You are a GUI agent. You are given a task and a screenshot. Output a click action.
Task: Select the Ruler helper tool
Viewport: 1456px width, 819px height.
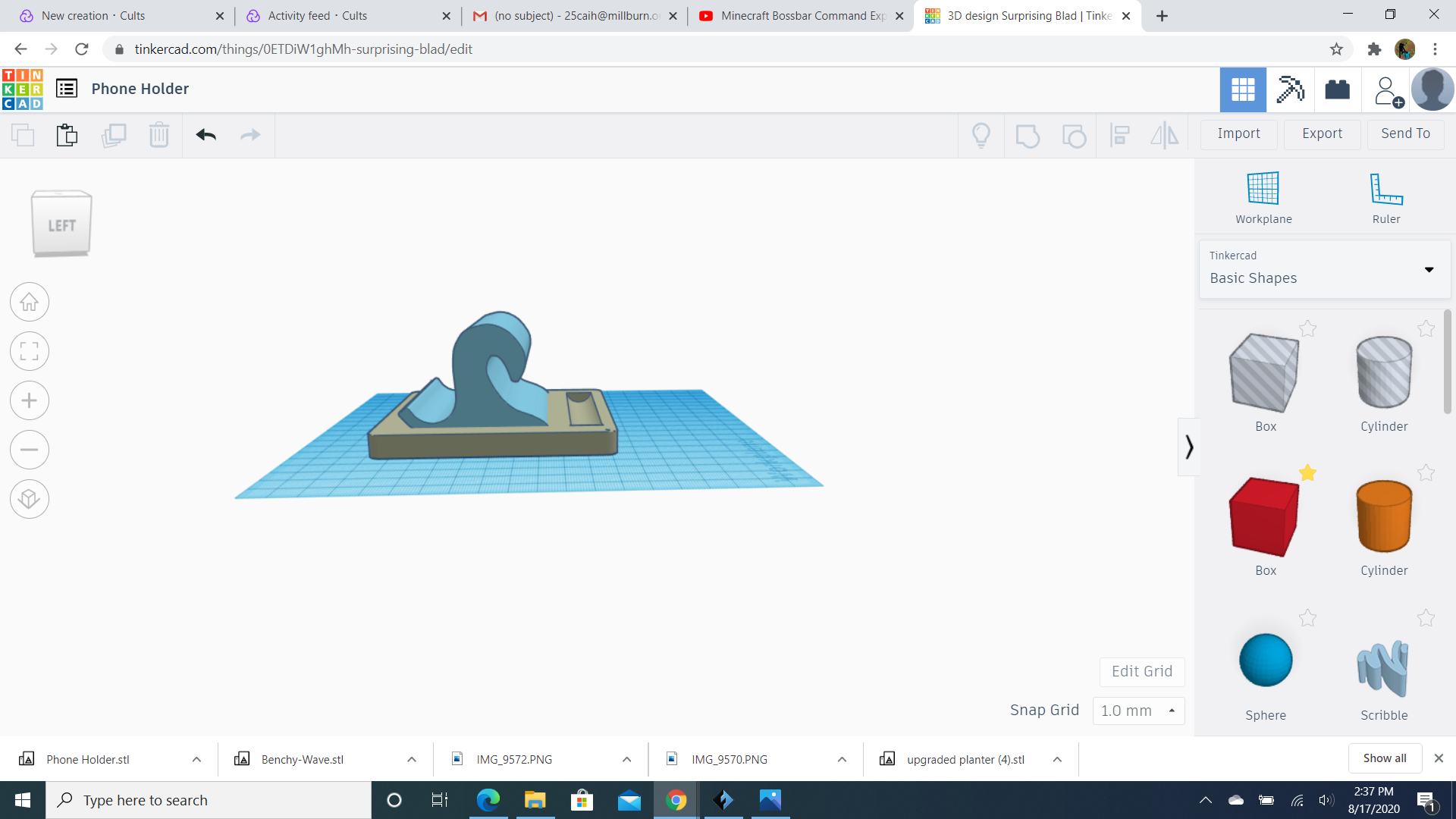(x=1385, y=196)
